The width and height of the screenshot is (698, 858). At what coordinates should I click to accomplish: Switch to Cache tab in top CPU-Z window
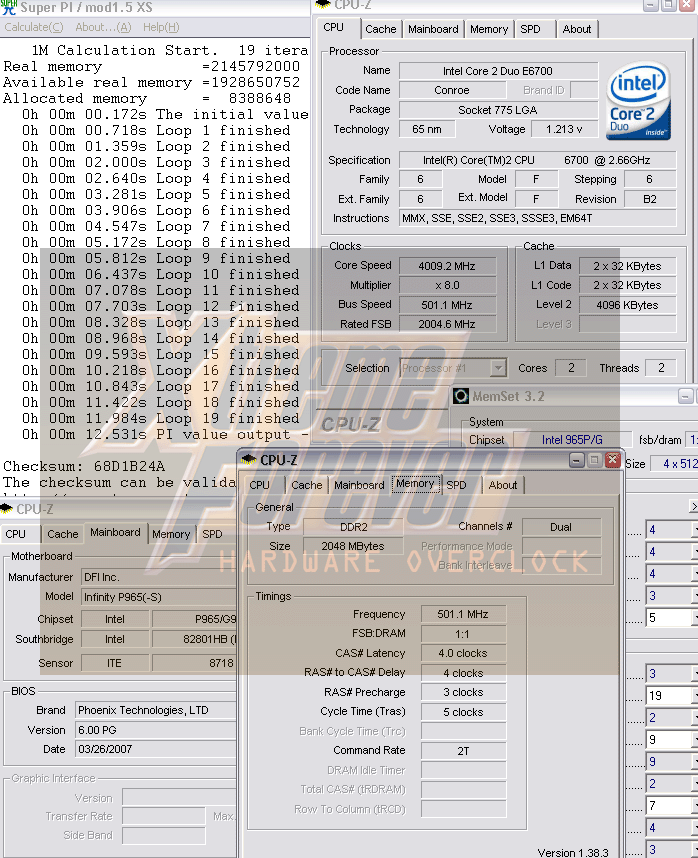pos(381,29)
